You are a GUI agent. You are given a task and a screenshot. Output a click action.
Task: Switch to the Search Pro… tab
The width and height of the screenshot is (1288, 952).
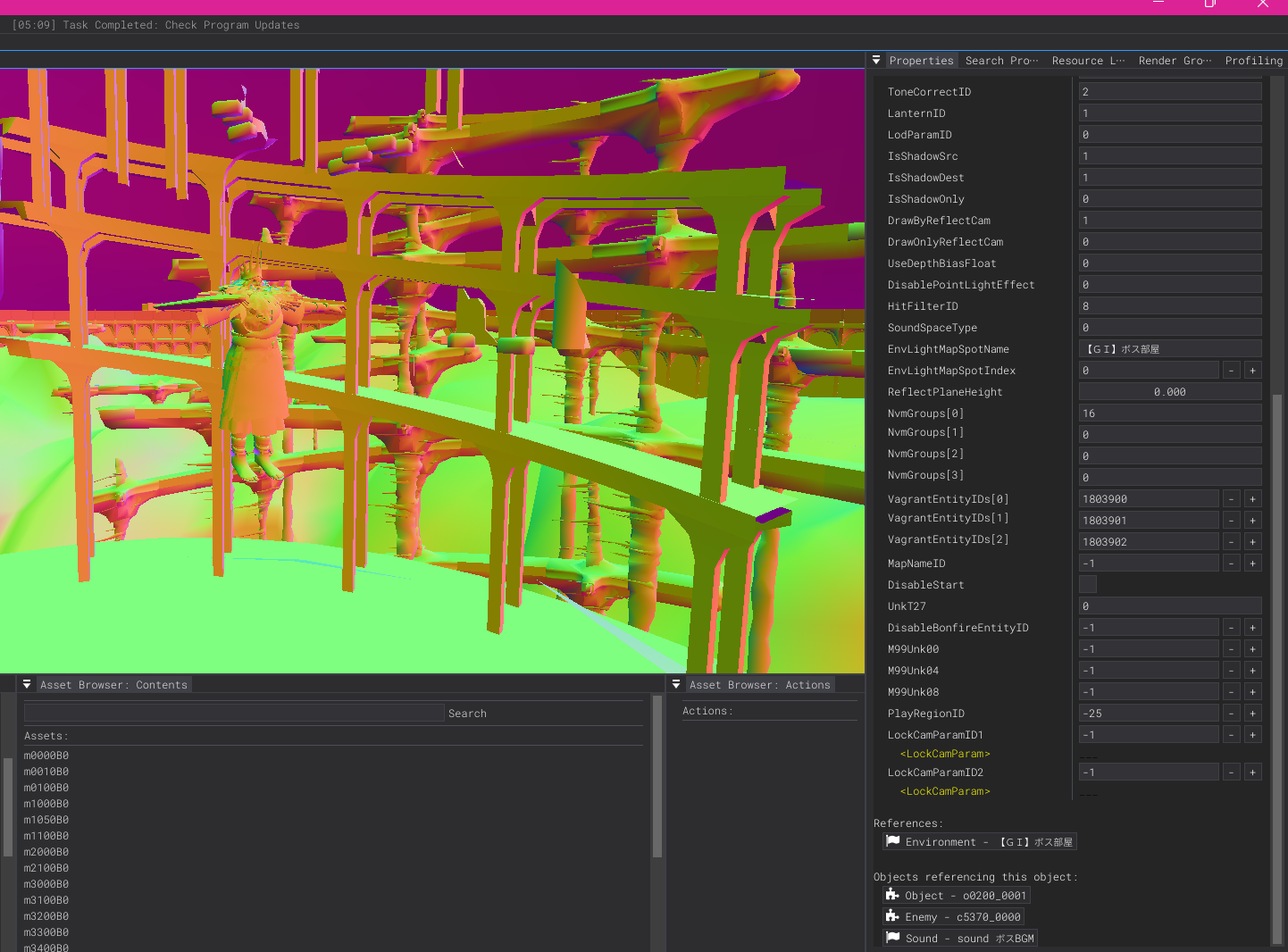coord(1001,61)
